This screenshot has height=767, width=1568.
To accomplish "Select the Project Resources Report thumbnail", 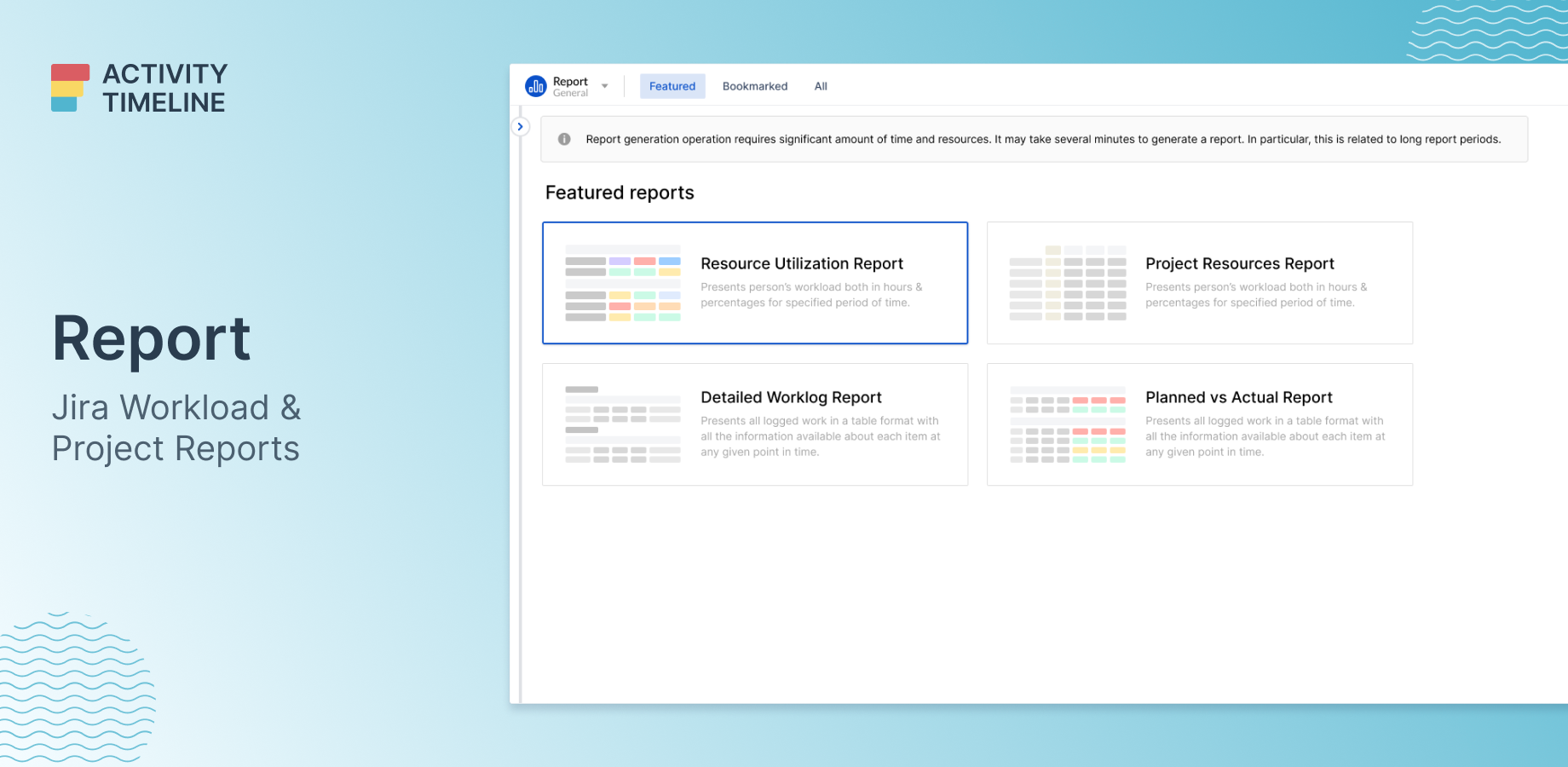I will point(1068,283).
